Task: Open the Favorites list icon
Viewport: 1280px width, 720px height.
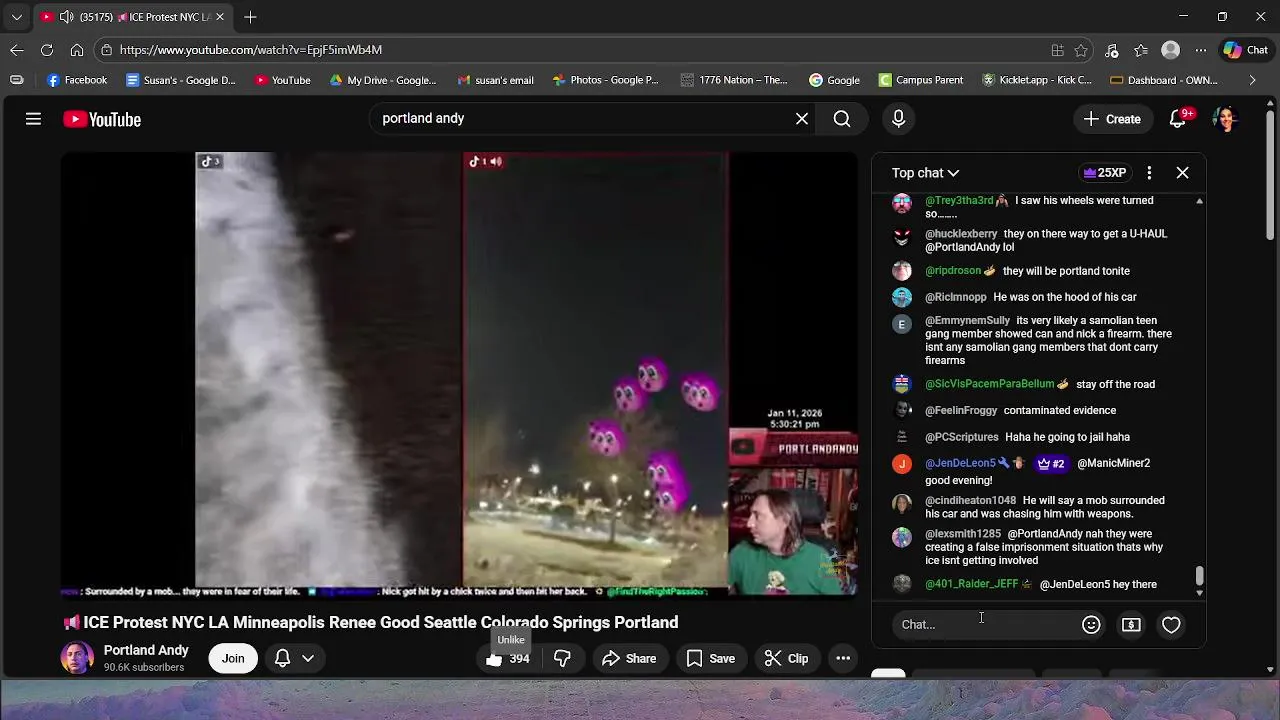Action: 1141,50
